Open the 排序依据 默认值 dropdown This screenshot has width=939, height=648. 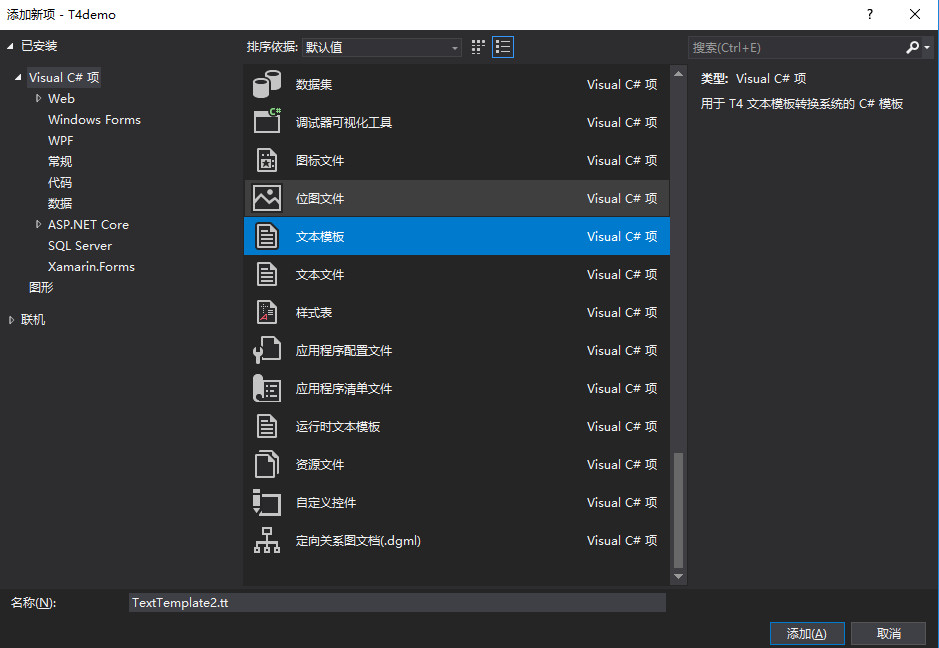(x=382, y=47)
